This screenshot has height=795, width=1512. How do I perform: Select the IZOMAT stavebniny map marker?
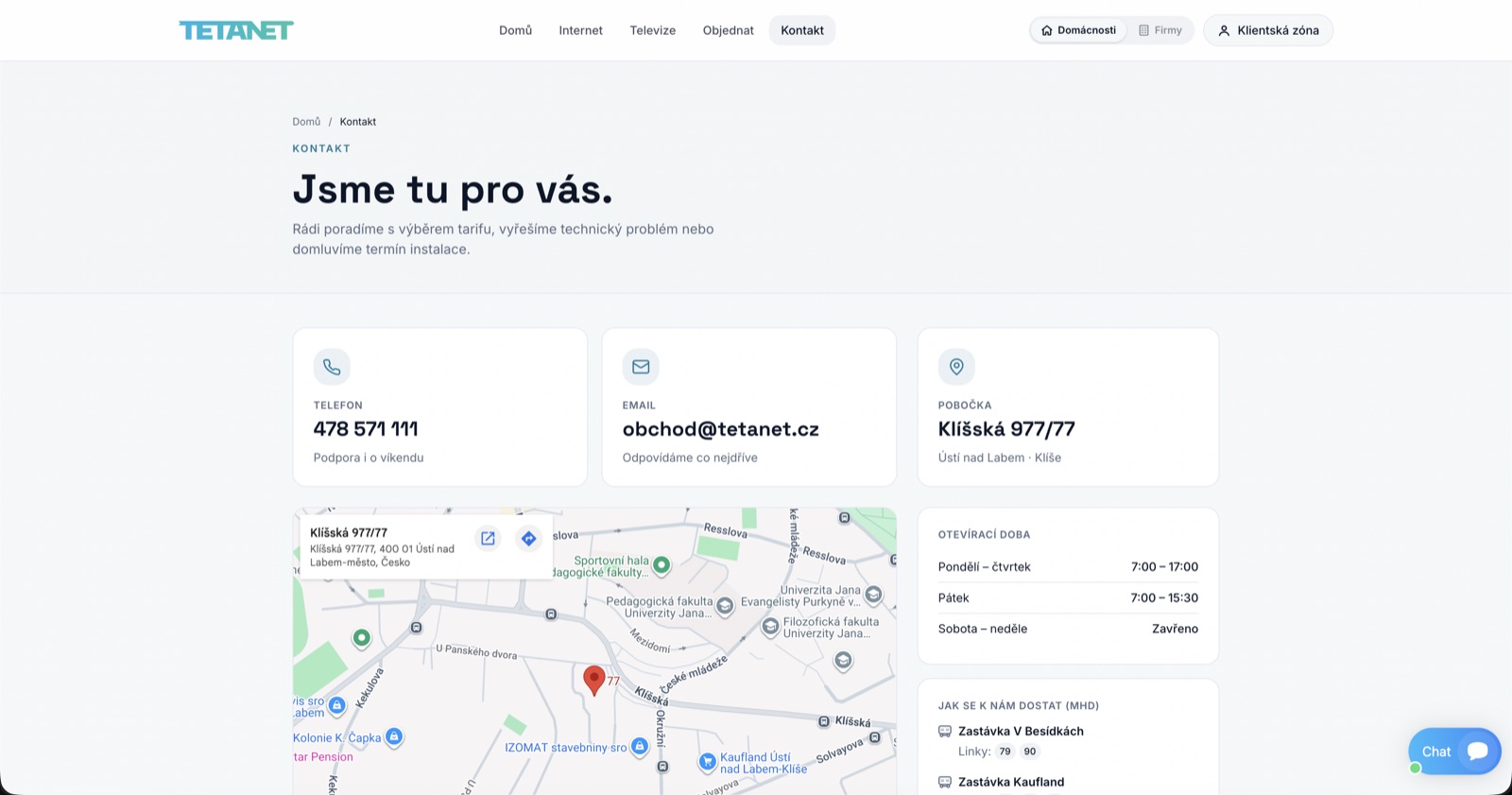click(640, 747)
